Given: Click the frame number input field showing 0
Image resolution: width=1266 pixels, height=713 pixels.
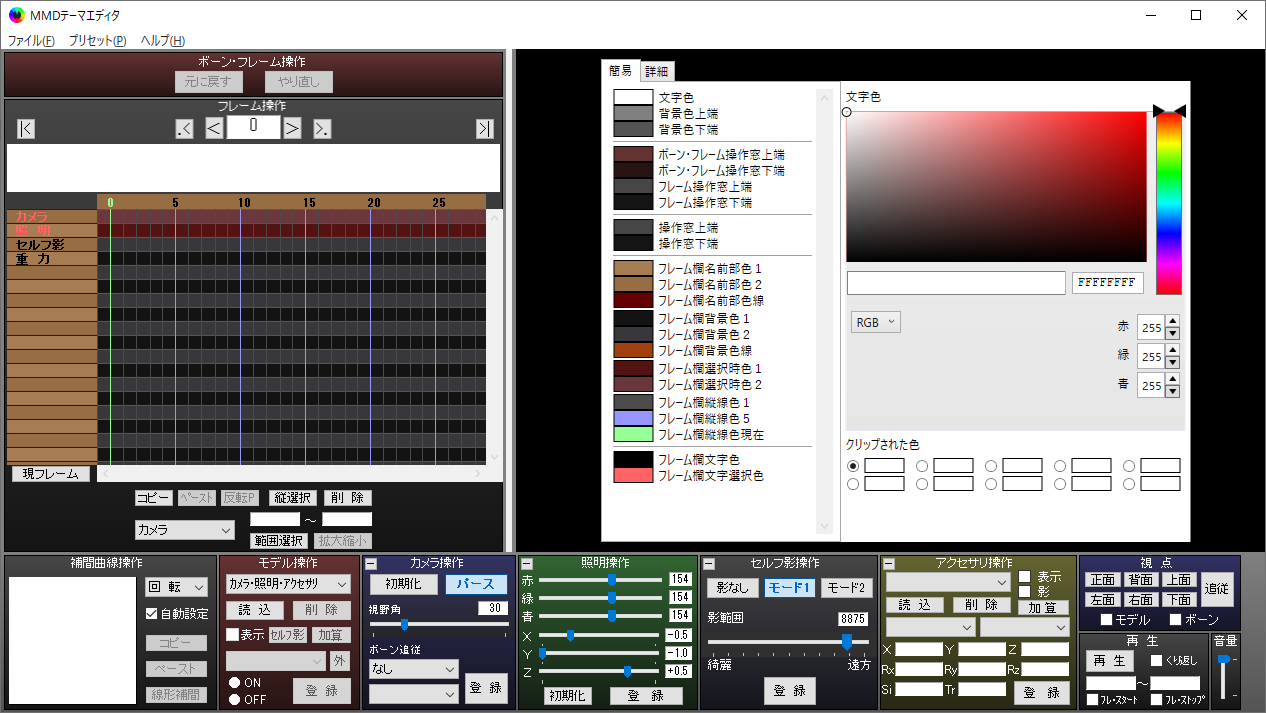Looking at the screenshot, I should (252, 127).
